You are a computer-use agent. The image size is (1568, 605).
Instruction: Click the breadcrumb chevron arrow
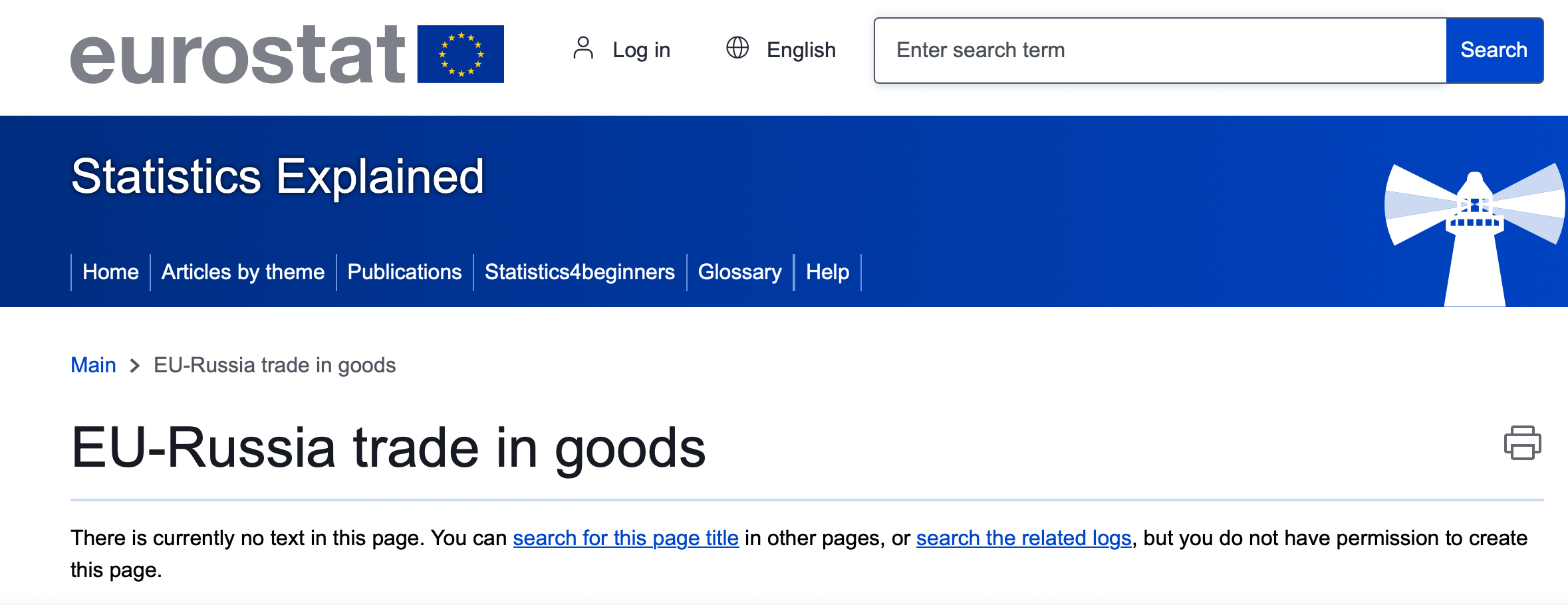pos(135,366)
